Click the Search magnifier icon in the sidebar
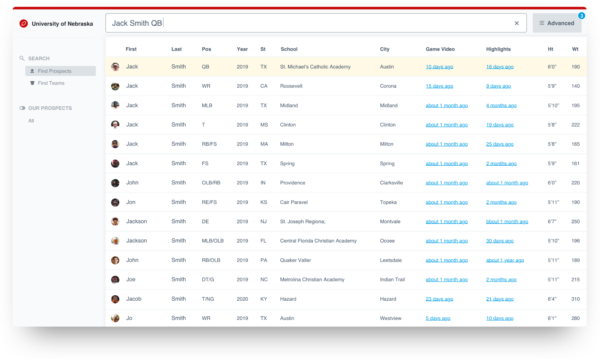Viewport: 600px width, 360px height. (22, 59)
